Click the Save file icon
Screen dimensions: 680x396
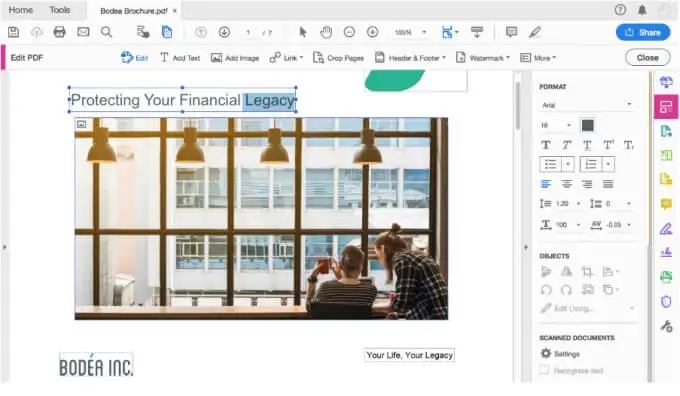[x=13, y=32]
